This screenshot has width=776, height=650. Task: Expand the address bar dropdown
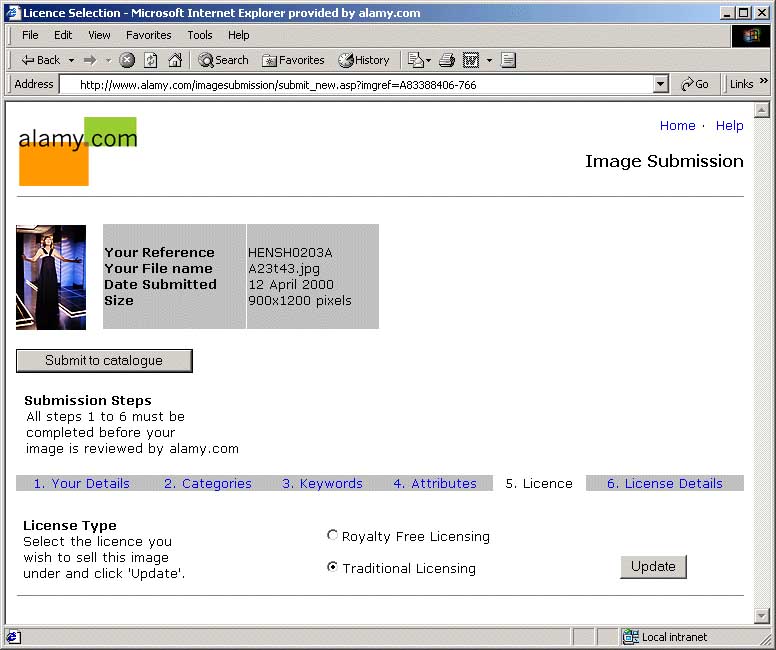click(x=660, y=85)
